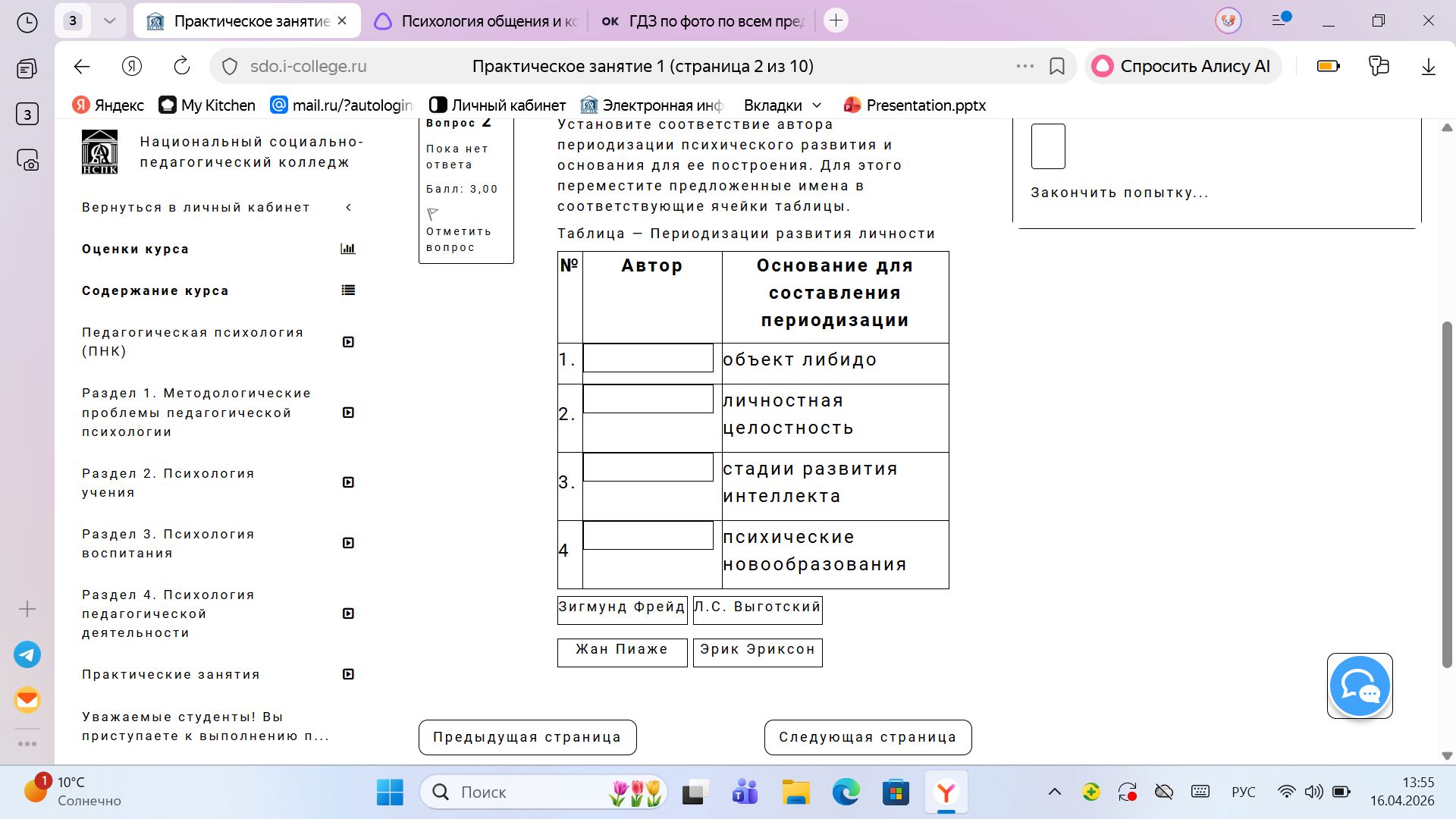Open new browser tab

point(836,20)
